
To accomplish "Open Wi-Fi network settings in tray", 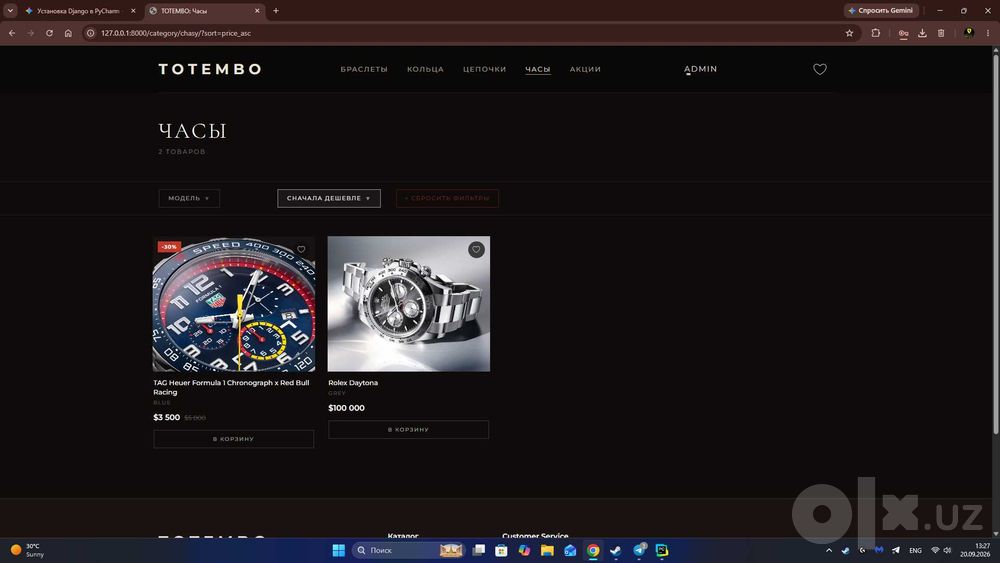I will pos(935,550).
